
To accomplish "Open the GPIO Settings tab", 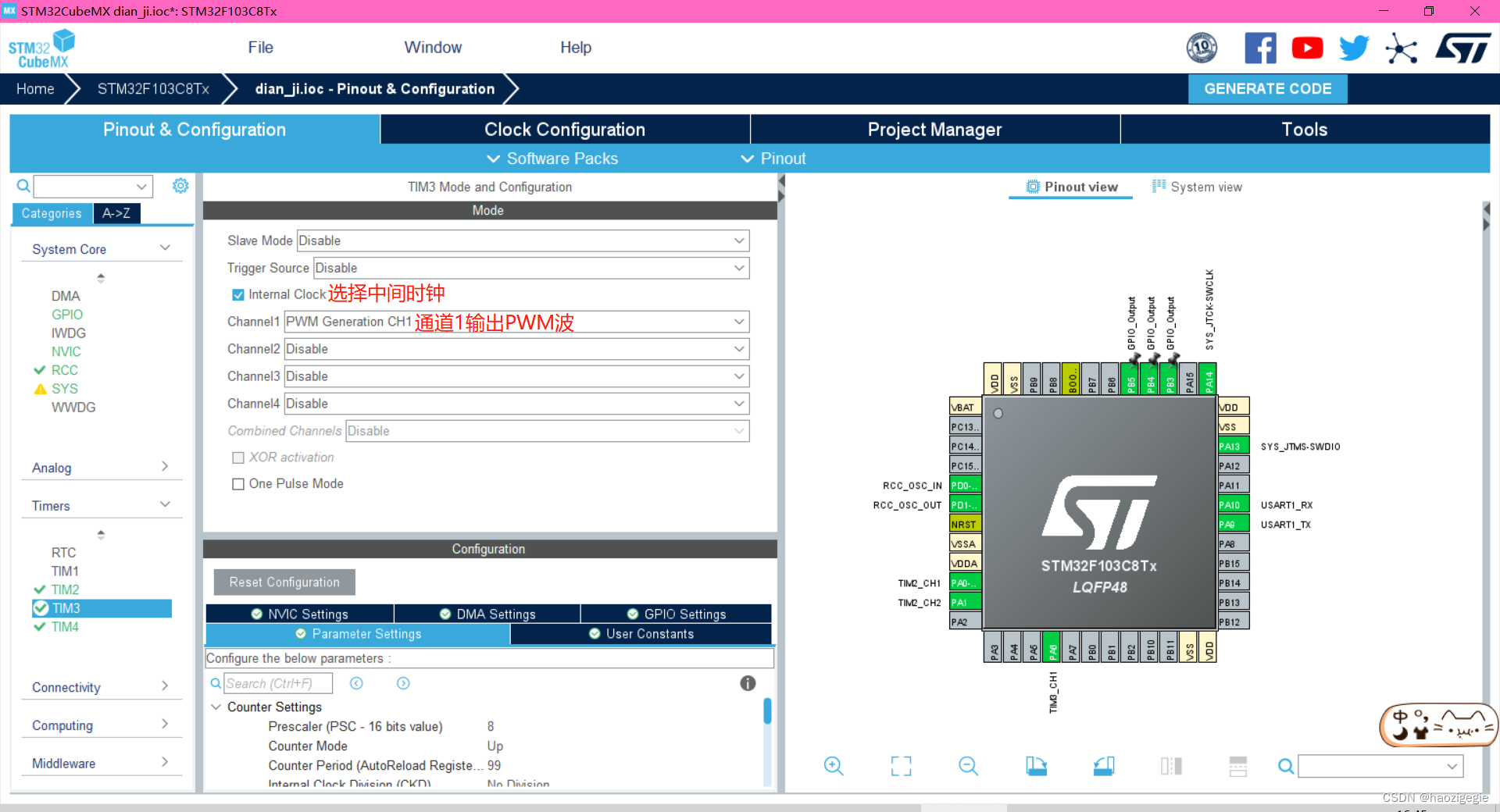I will tap(677, 614).
